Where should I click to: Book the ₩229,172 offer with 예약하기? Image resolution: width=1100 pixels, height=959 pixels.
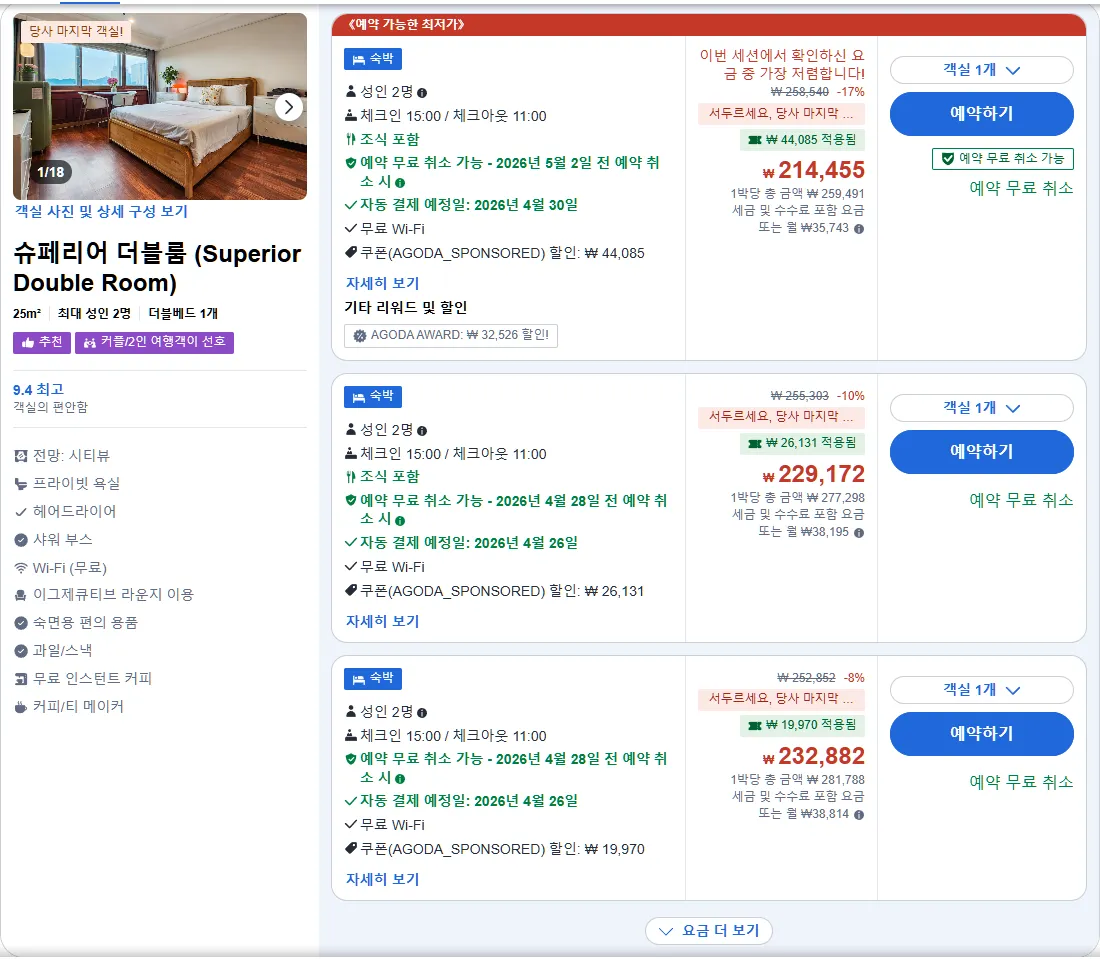pyautogui.click(x=981, y=452)
